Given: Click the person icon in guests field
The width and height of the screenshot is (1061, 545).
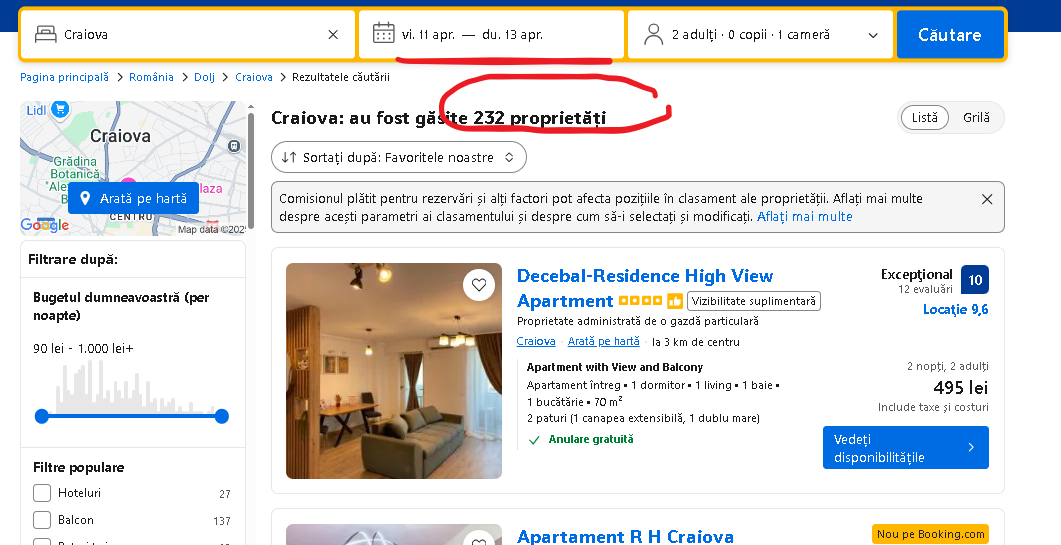Looking at the screenshot, I should [x=654, y=35].
